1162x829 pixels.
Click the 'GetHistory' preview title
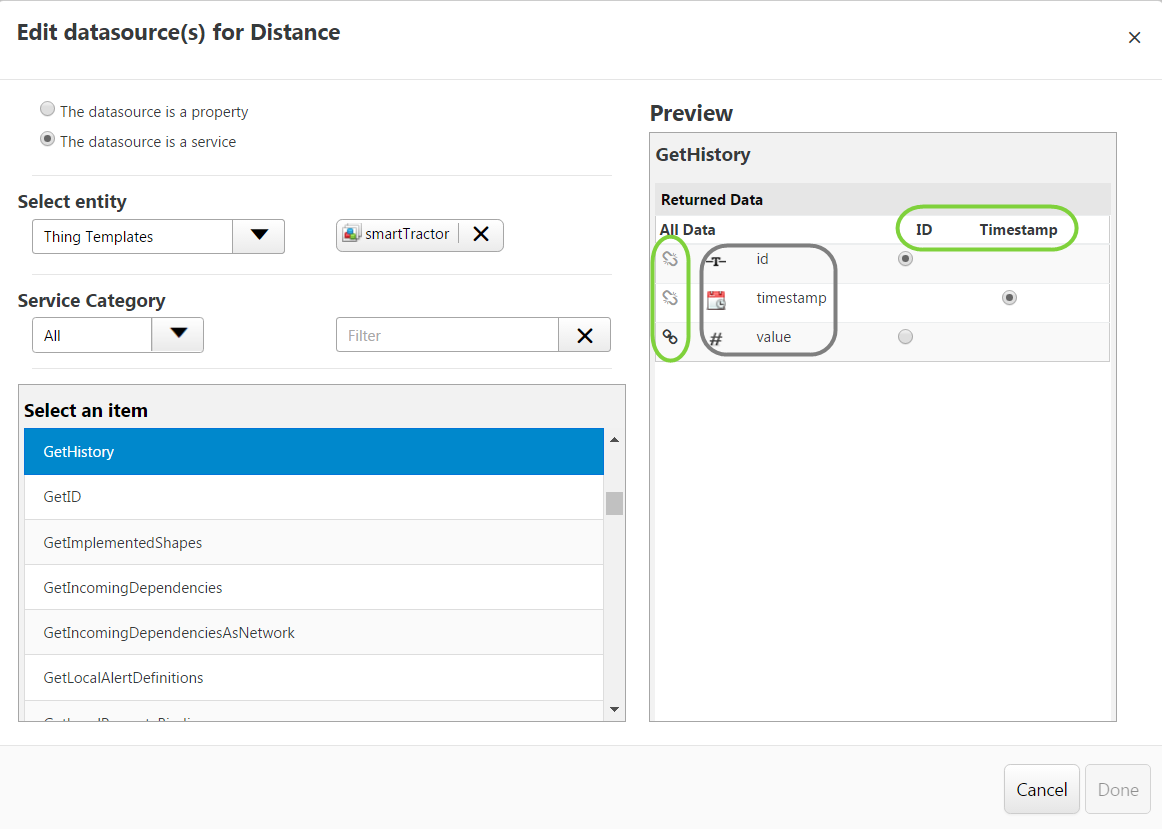pos(703,155)
